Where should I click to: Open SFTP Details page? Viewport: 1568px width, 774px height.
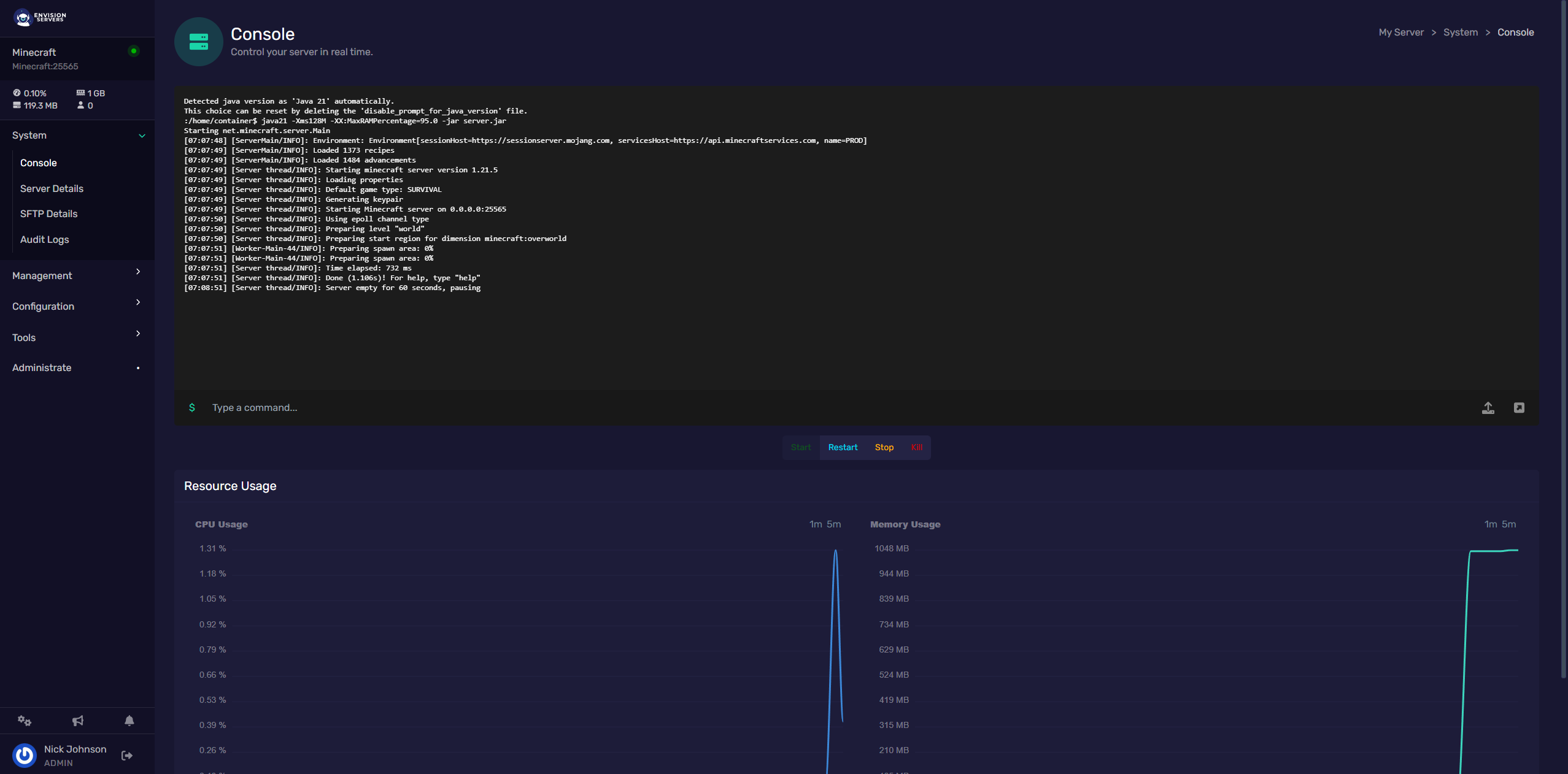[x=48, y=213]
